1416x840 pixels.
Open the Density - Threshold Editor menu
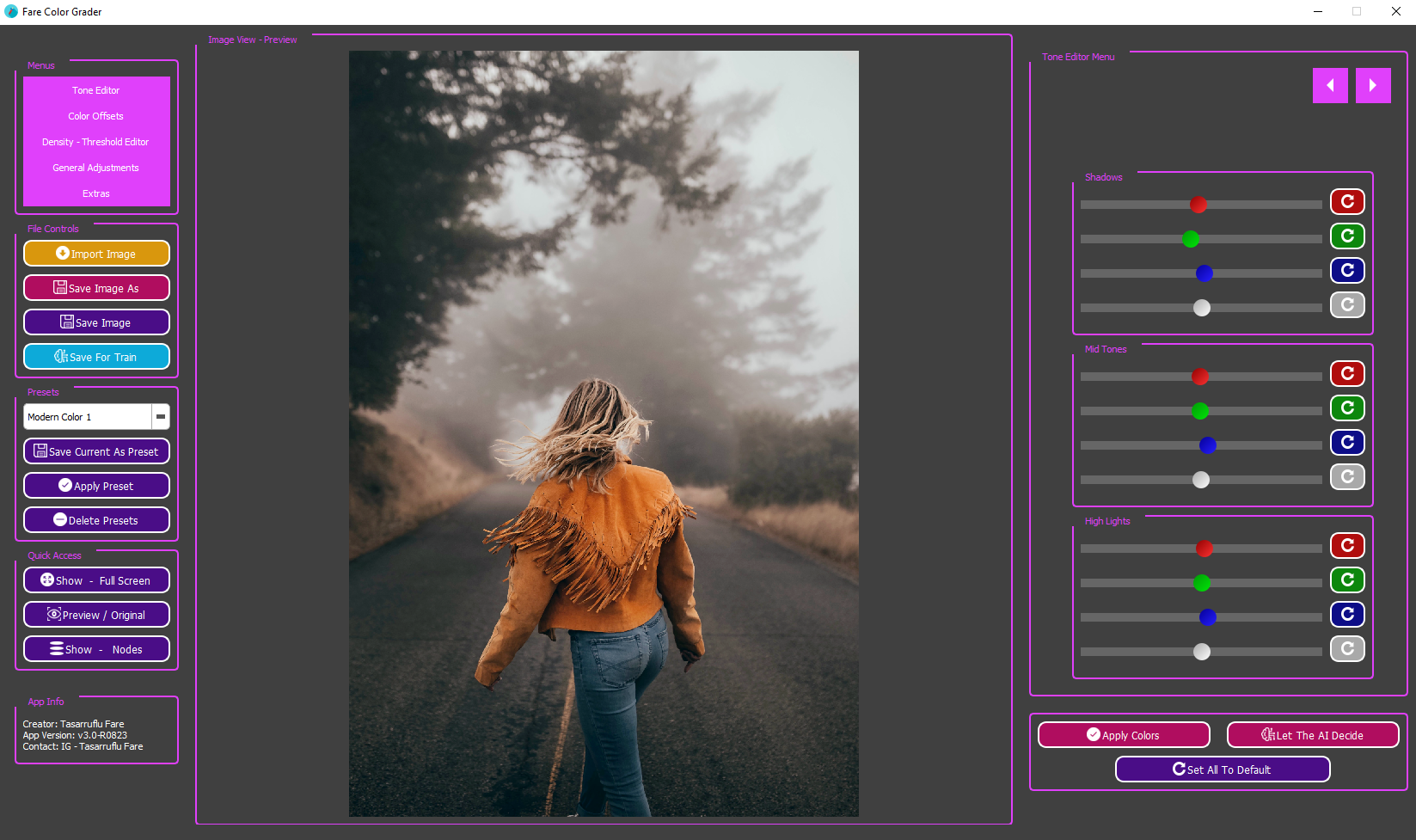[95, 141]
